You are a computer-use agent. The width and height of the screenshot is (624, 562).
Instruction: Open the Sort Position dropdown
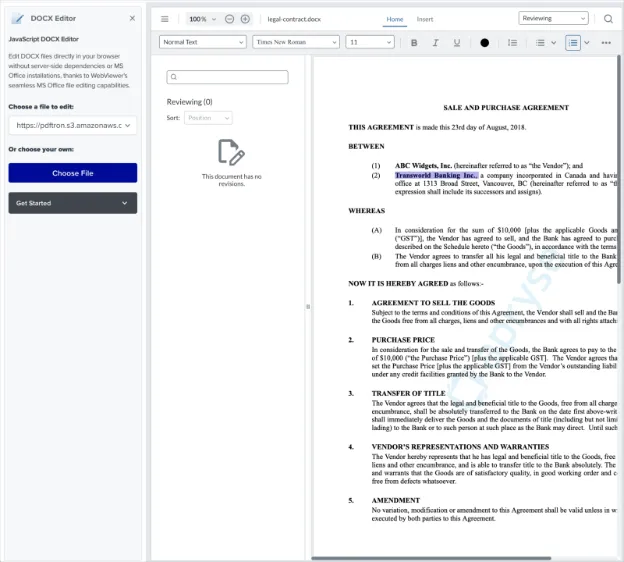tap(208, 118)
